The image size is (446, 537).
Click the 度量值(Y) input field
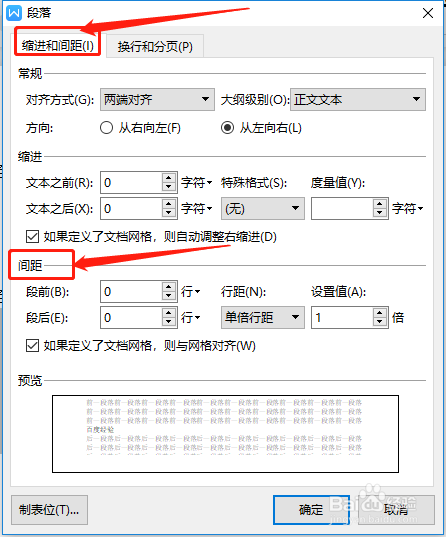pos(342,208)
